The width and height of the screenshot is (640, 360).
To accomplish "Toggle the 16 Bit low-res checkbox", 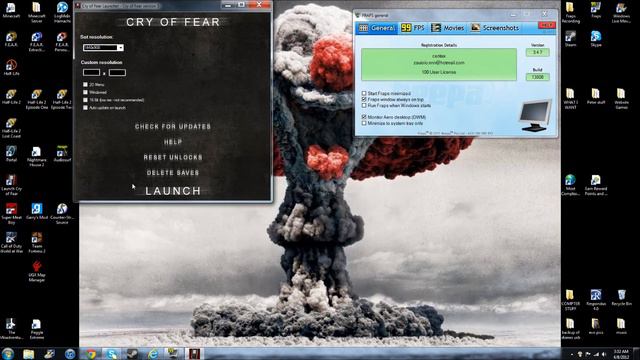I will point(85,100).
